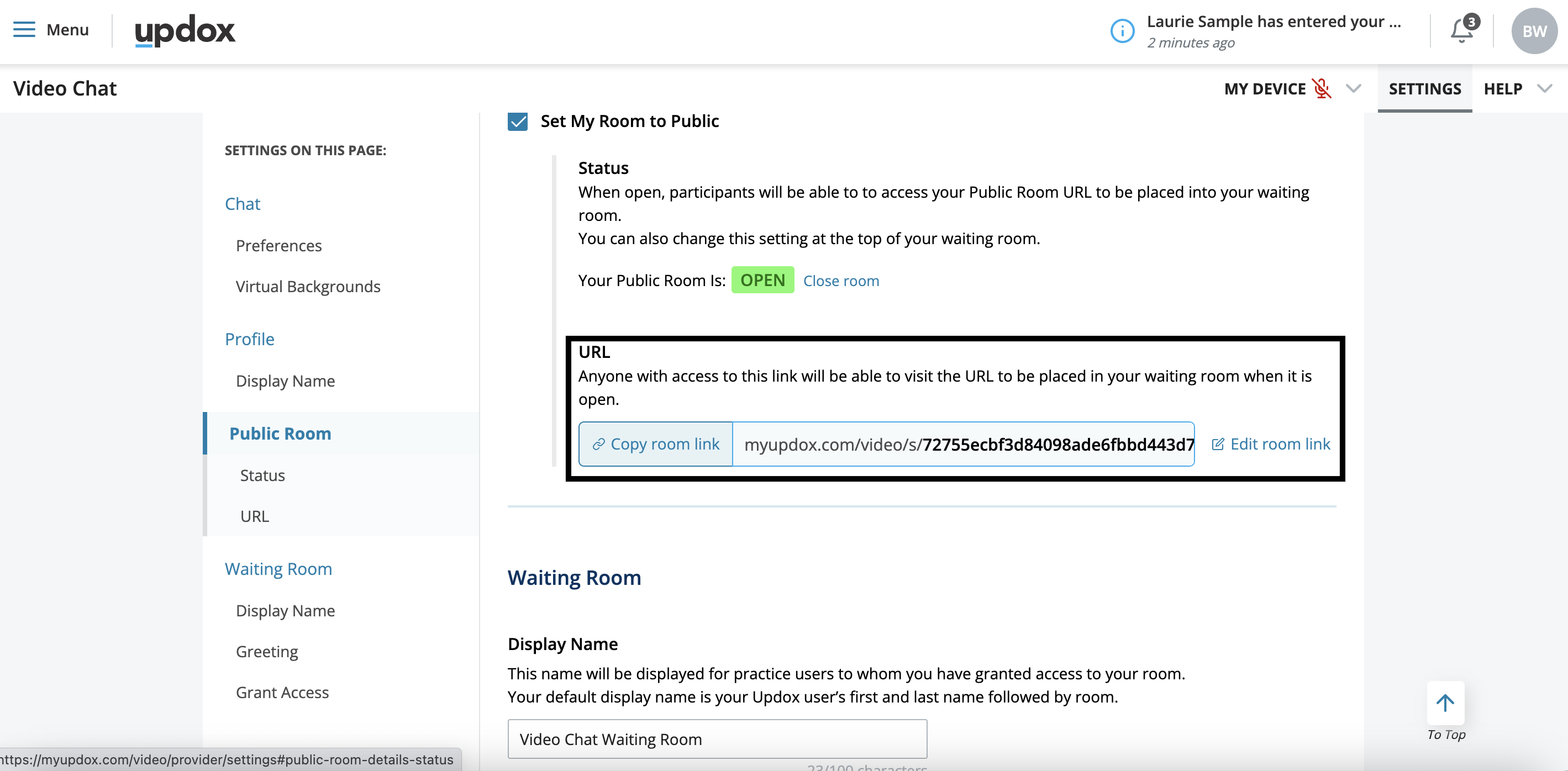Open the Help menu
Viewport: 1568px width, 771px height.
click(x=1502, y=89)
